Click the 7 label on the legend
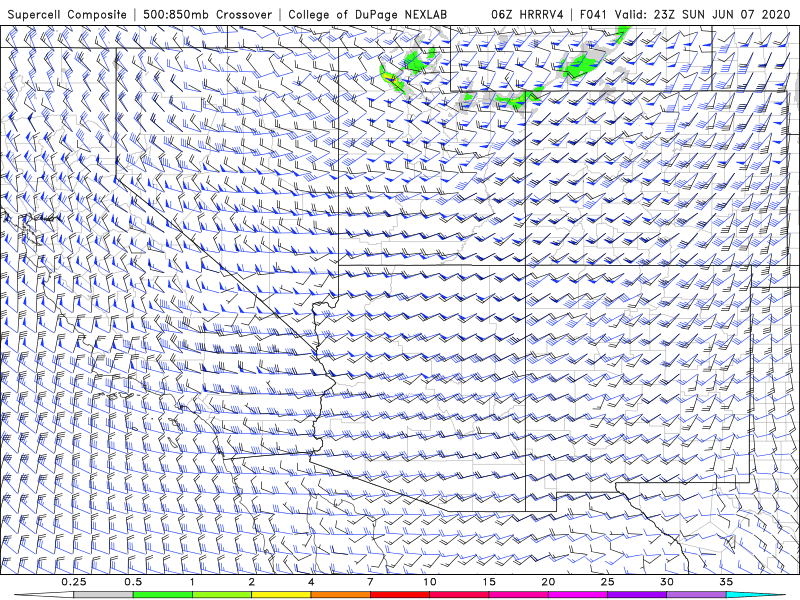 370,582
